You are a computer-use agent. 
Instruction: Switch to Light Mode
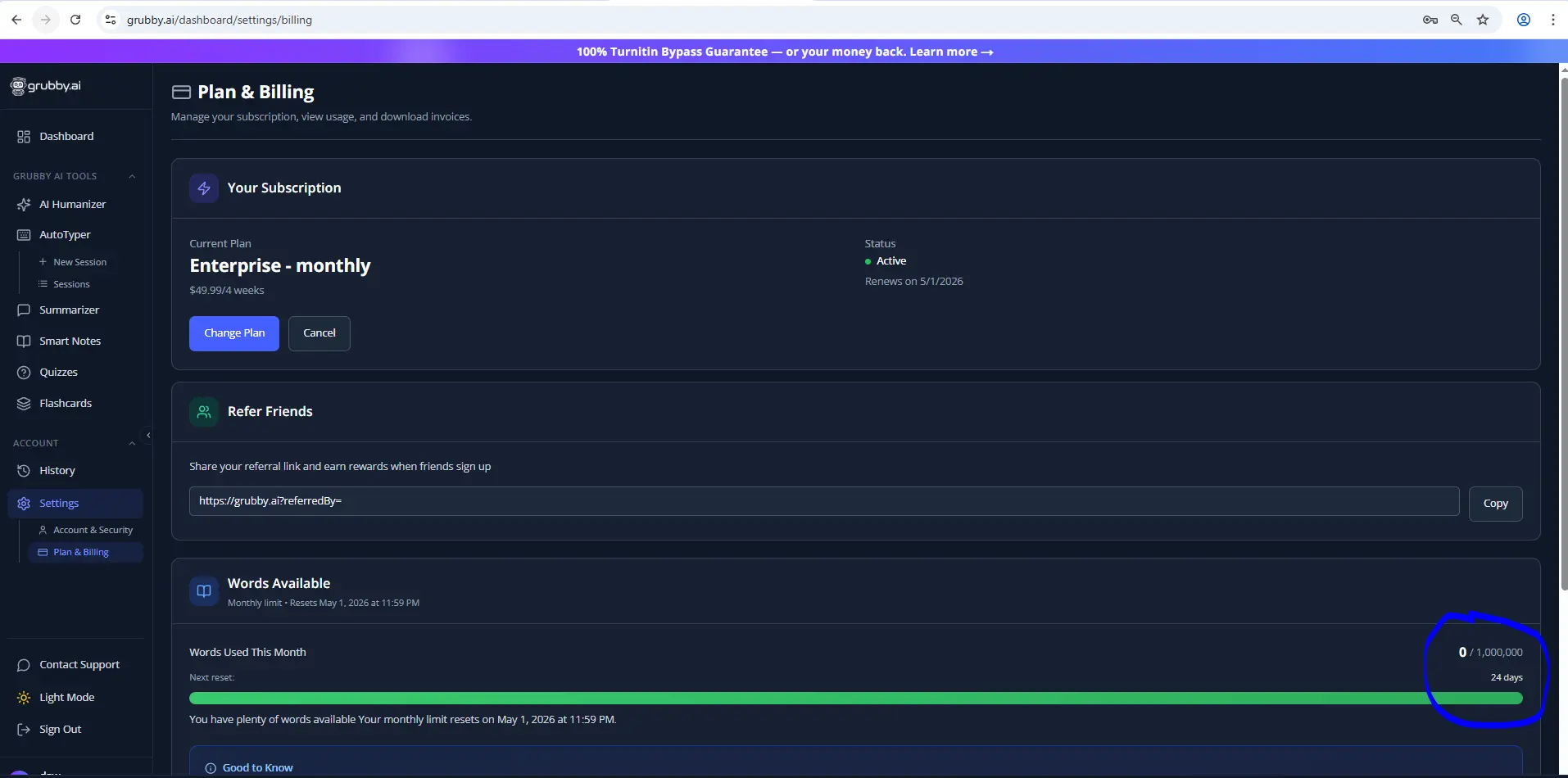pyautogui.click(x=56, y=698)
